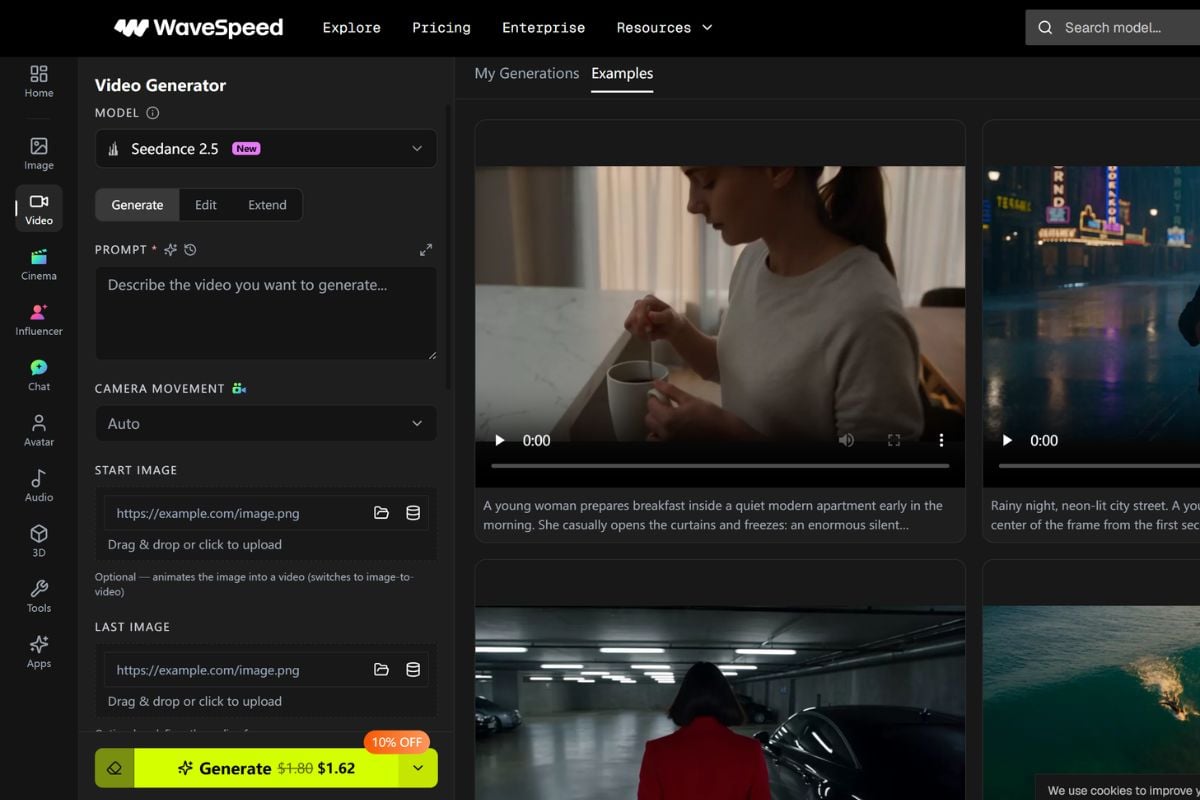Click the sparkle enhance-prompt icon
The width and height of the screenshot is (1200, 800).
click(x=171, y=250)
